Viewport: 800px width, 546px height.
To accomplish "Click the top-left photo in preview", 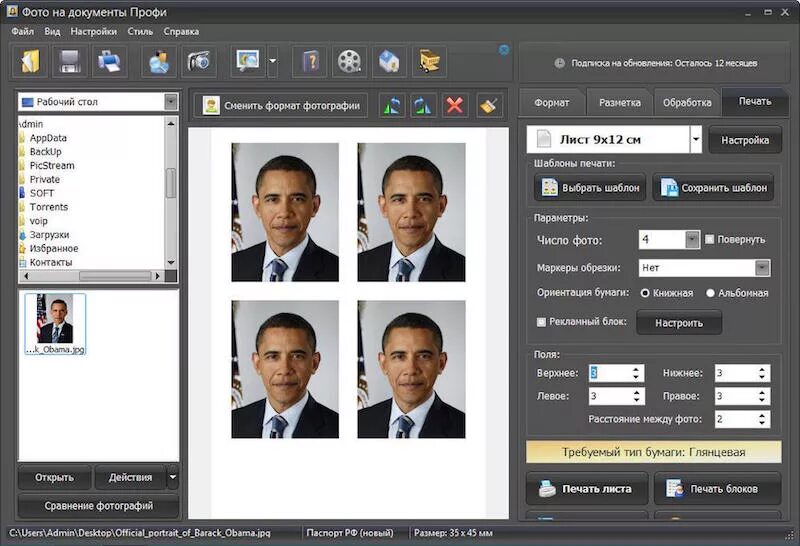I will (x=285, y=212).
